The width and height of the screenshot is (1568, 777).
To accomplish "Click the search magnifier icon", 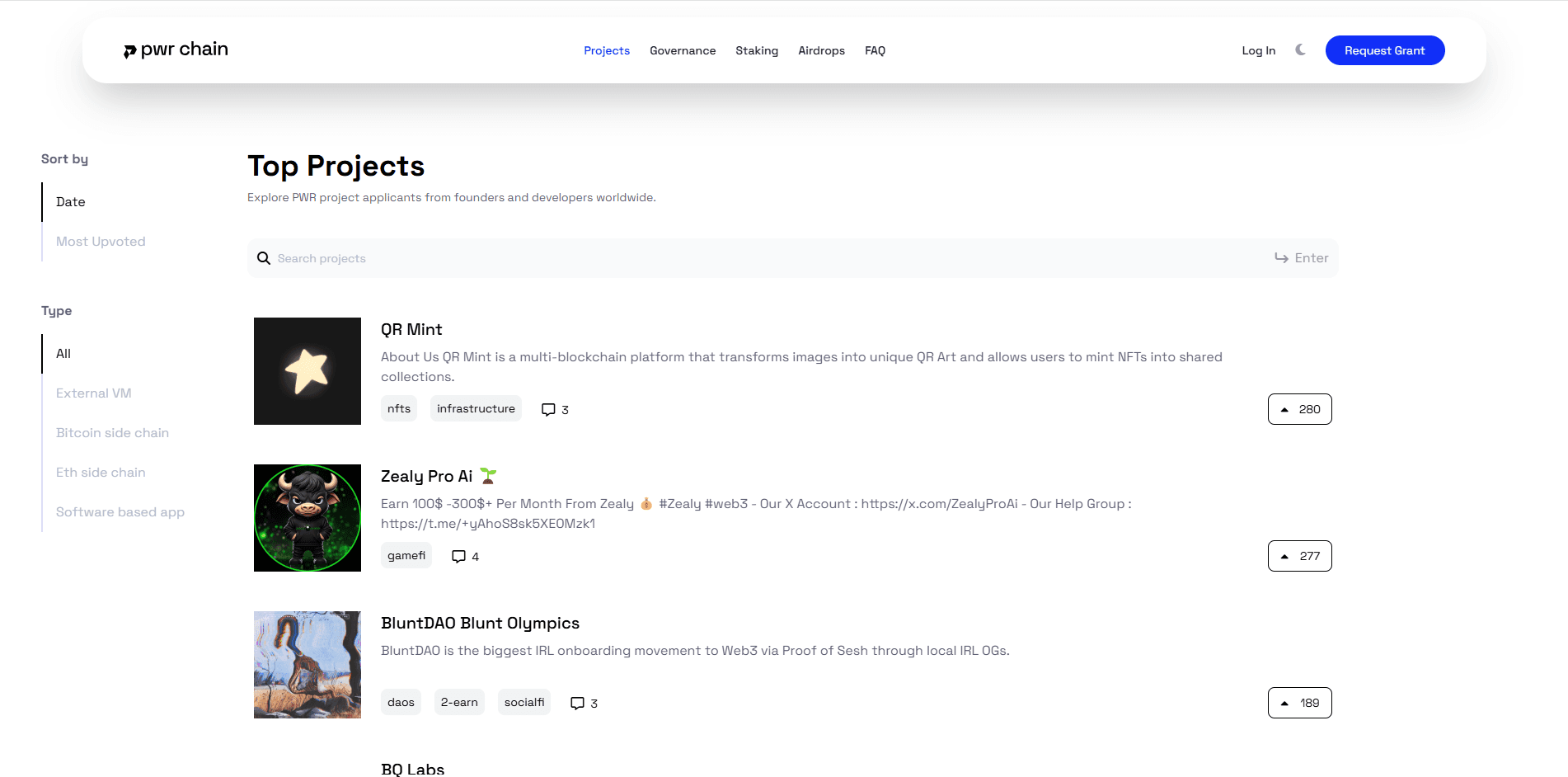I will tap(264, 257).
